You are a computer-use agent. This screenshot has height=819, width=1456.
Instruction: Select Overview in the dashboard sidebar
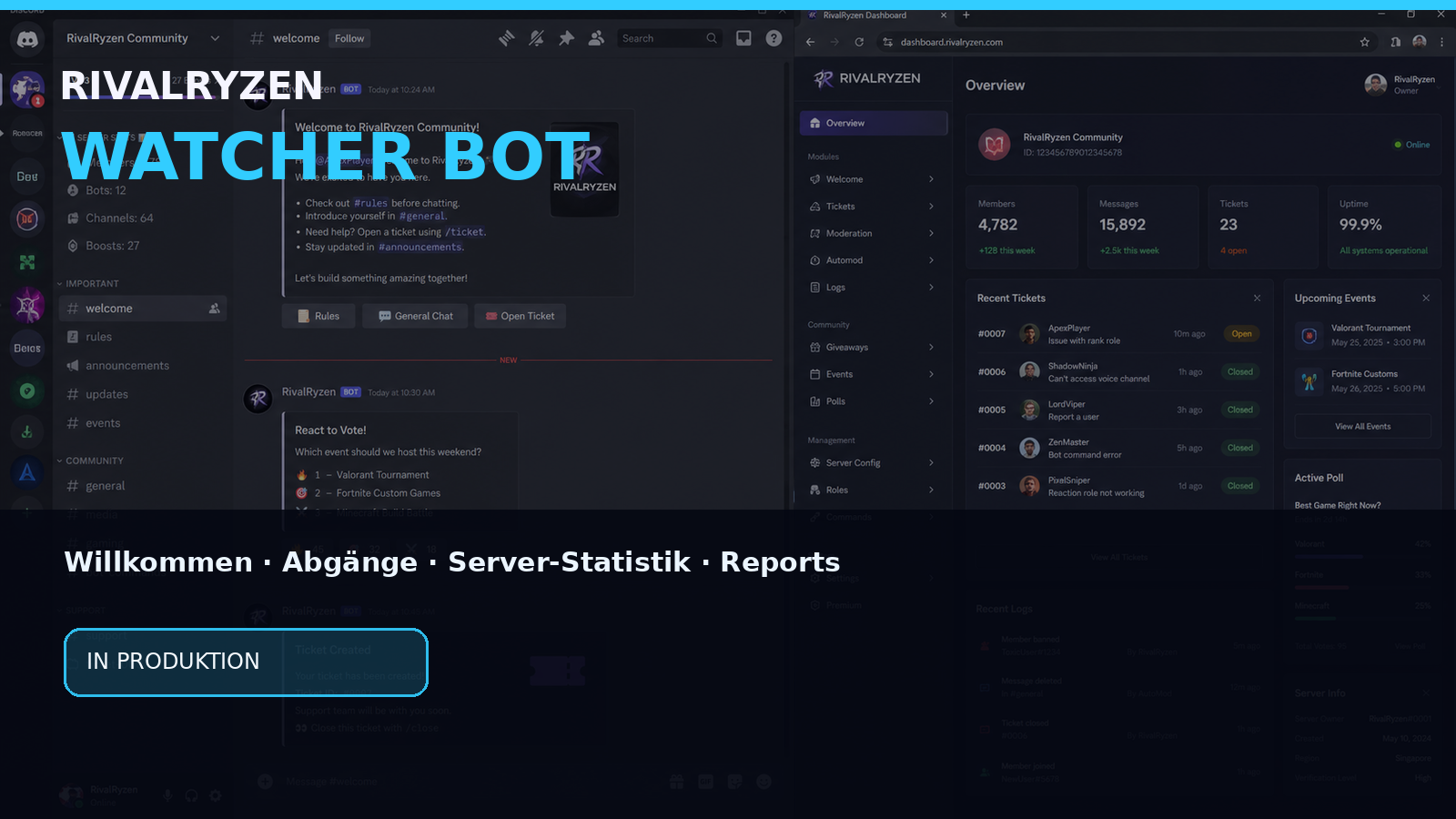click(x=874, y=123)
